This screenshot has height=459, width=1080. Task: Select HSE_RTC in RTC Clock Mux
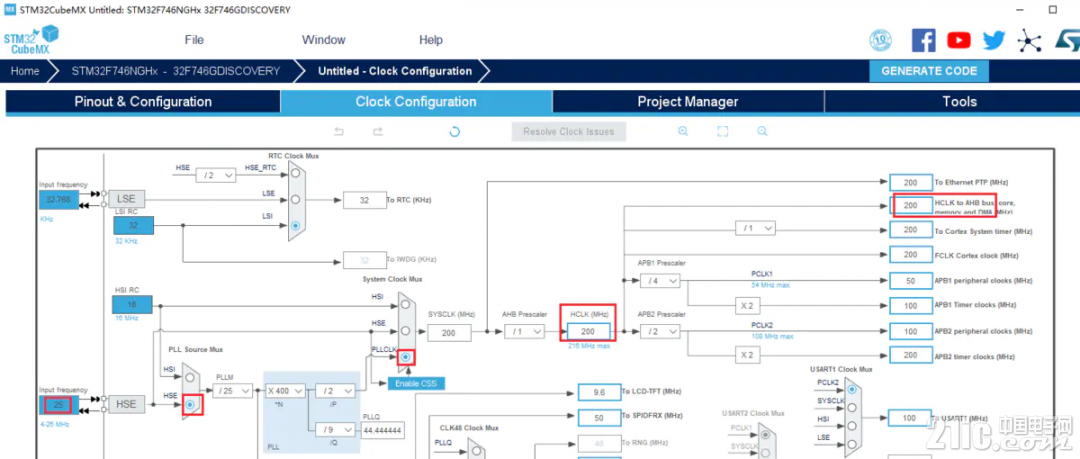295,174
